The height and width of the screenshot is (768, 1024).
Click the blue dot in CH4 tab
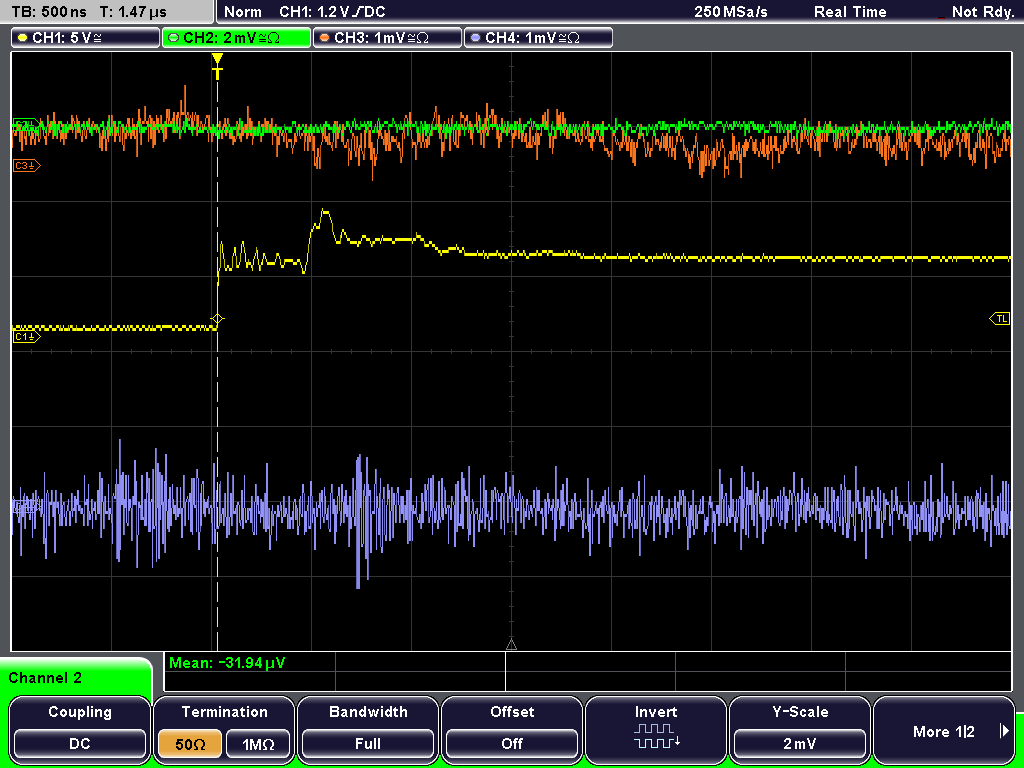point(475,38)
